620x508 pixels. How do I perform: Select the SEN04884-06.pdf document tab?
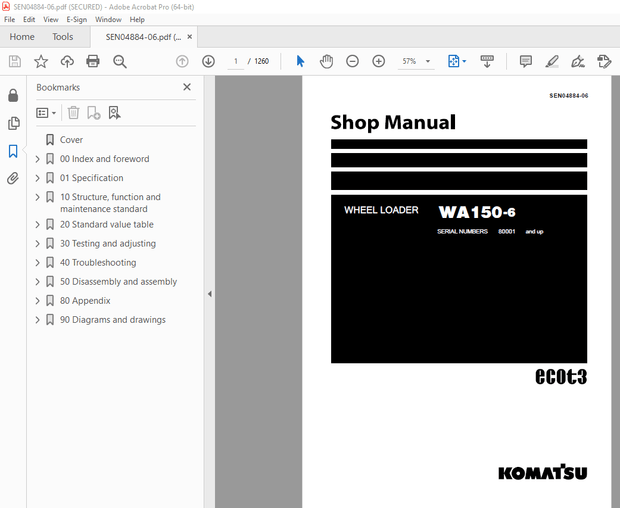click(143, 37)
